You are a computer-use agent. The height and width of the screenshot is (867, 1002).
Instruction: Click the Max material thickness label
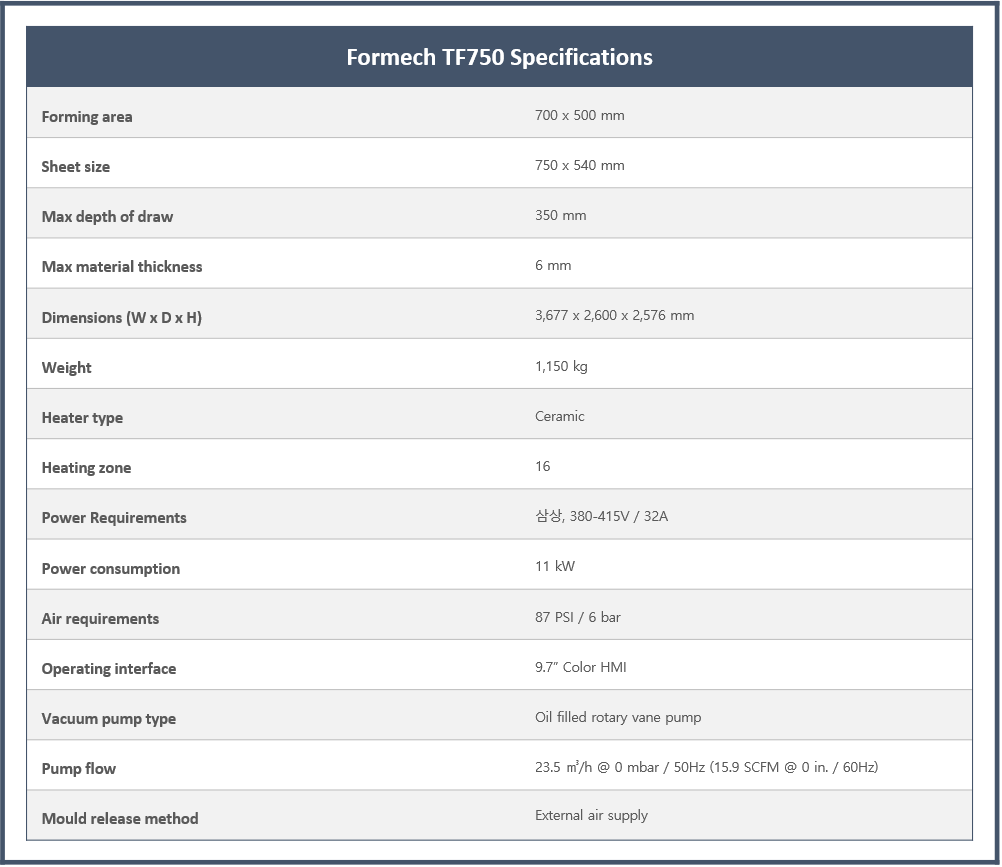[x=122, y=266]
